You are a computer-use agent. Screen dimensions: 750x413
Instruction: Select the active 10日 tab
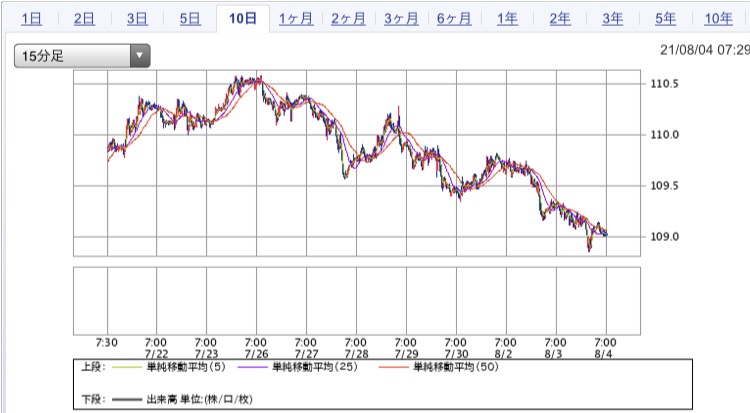coord(243,19)
